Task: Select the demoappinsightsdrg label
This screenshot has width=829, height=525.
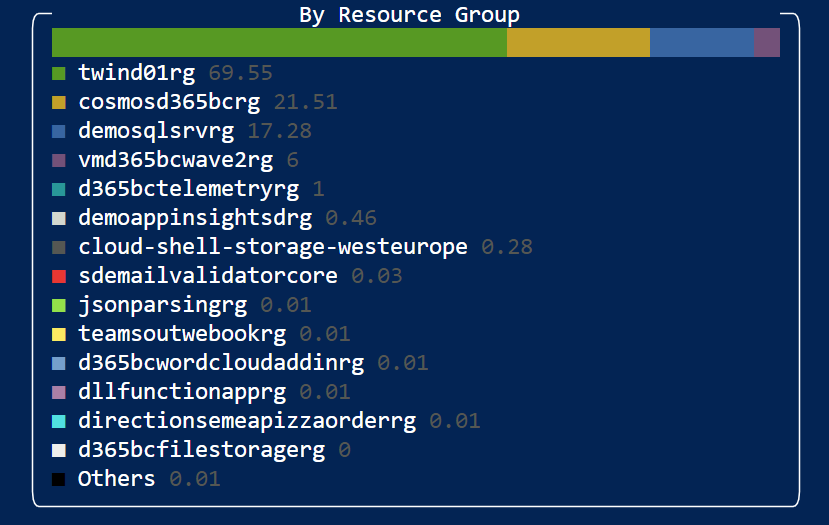Action: 195,218
